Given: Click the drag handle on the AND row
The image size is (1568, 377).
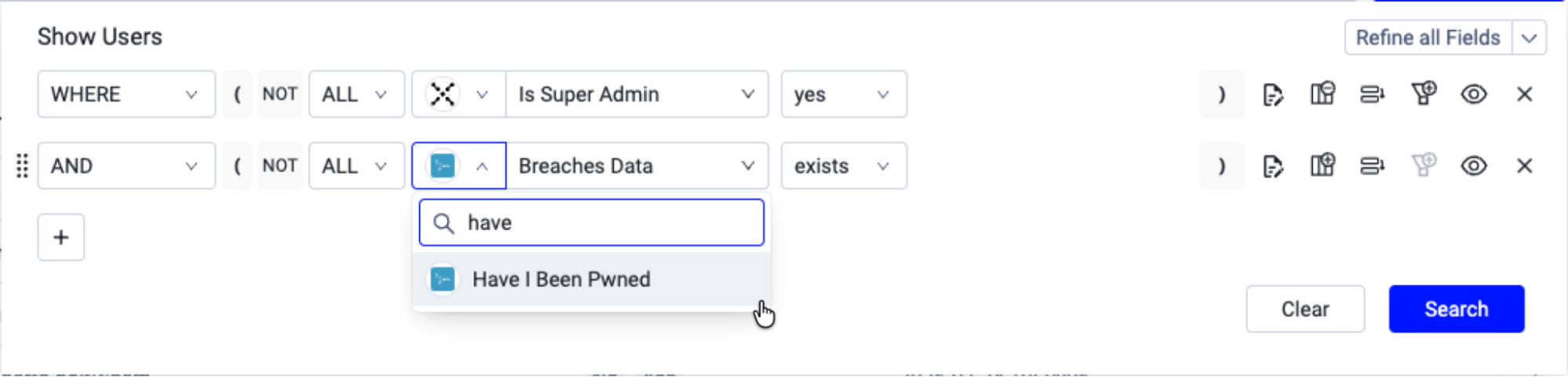Looking at the screenshot, I should 22,166.
